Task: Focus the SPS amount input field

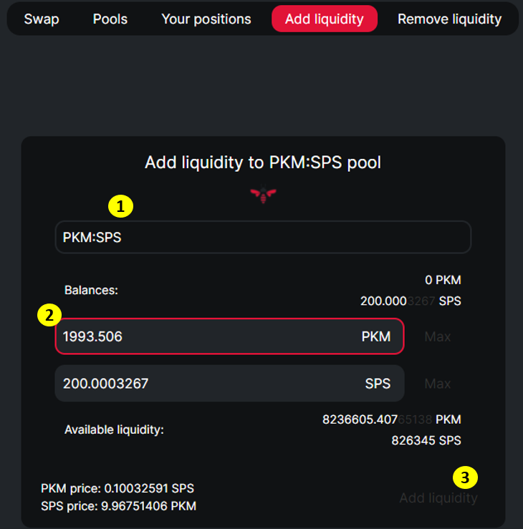Action: coord(229,383)
